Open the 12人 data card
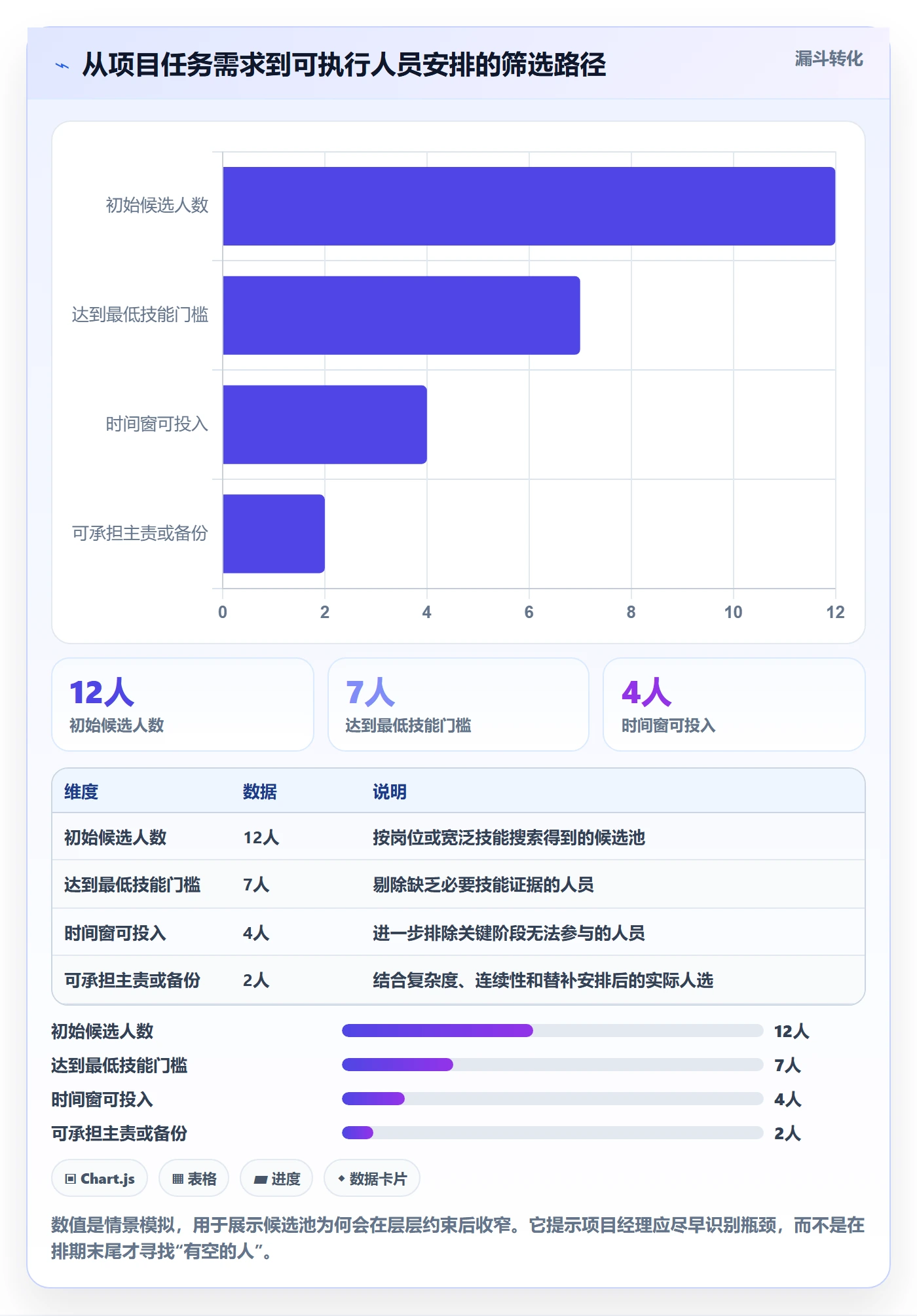The image size is (917, 1316). 183,704
